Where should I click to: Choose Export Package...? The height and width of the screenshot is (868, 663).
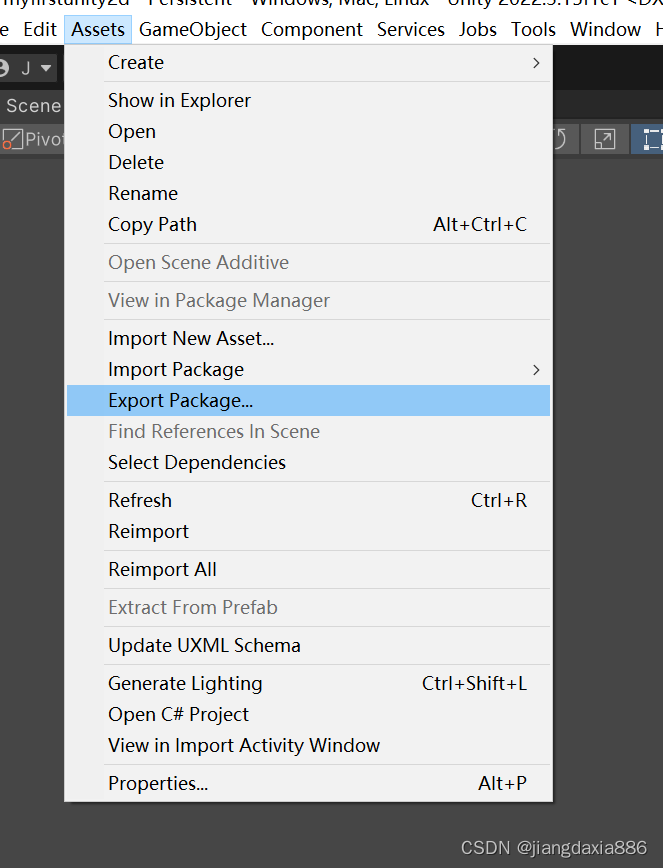coord(308,400)
